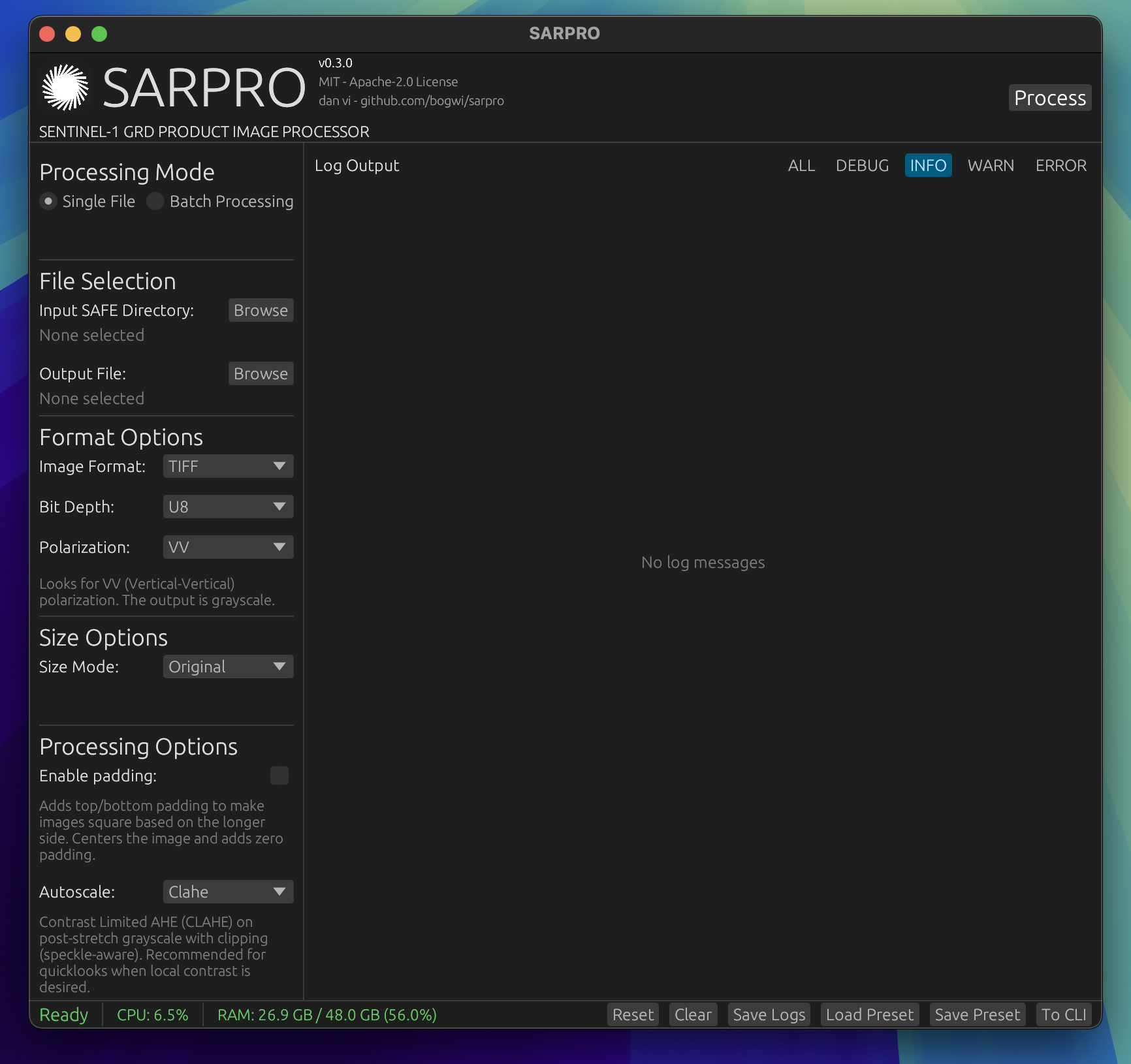1131x1064 pixels.
Task: Select the INFO log filter
Action: [x=928, y=165]
